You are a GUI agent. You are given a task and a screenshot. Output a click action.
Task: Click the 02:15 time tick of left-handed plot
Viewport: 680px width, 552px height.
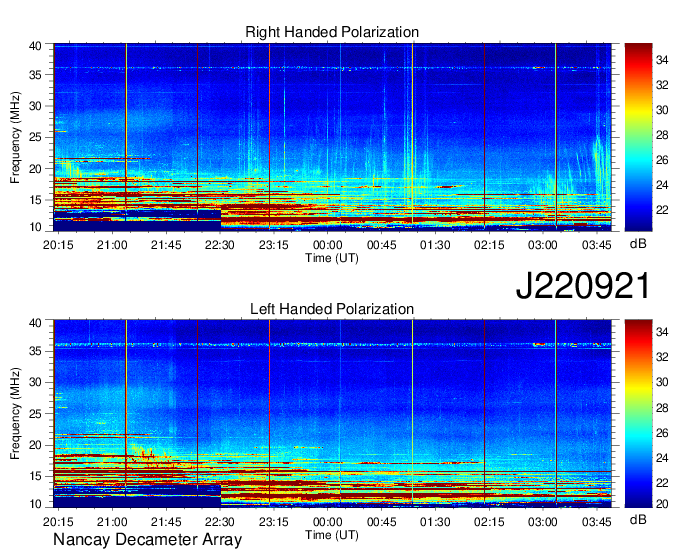coord(489,522)
